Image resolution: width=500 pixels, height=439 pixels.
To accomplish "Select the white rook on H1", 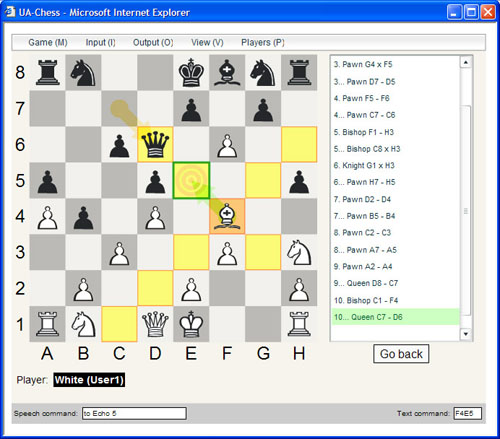I will pyautogui.click(x=299, y=324).
